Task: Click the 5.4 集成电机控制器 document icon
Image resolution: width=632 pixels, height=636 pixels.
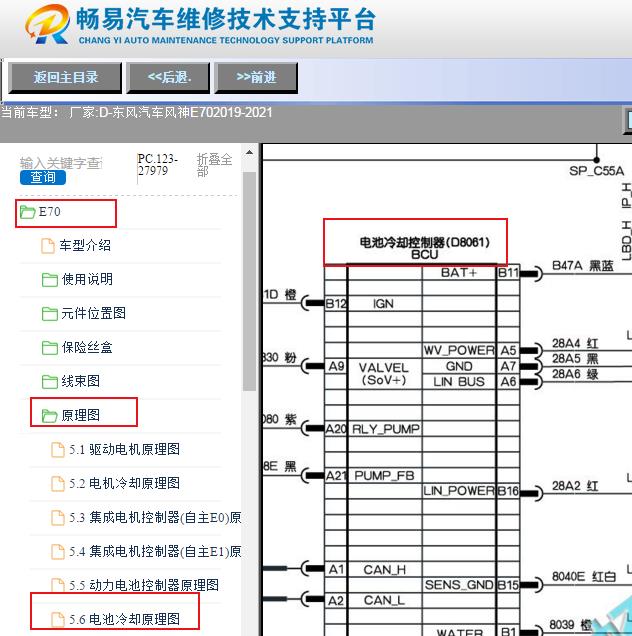Action: click(x=58, y=552)
